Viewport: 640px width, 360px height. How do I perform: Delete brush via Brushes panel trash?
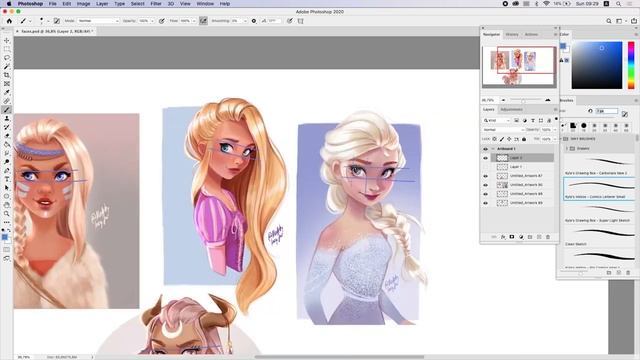click(628, 272)
